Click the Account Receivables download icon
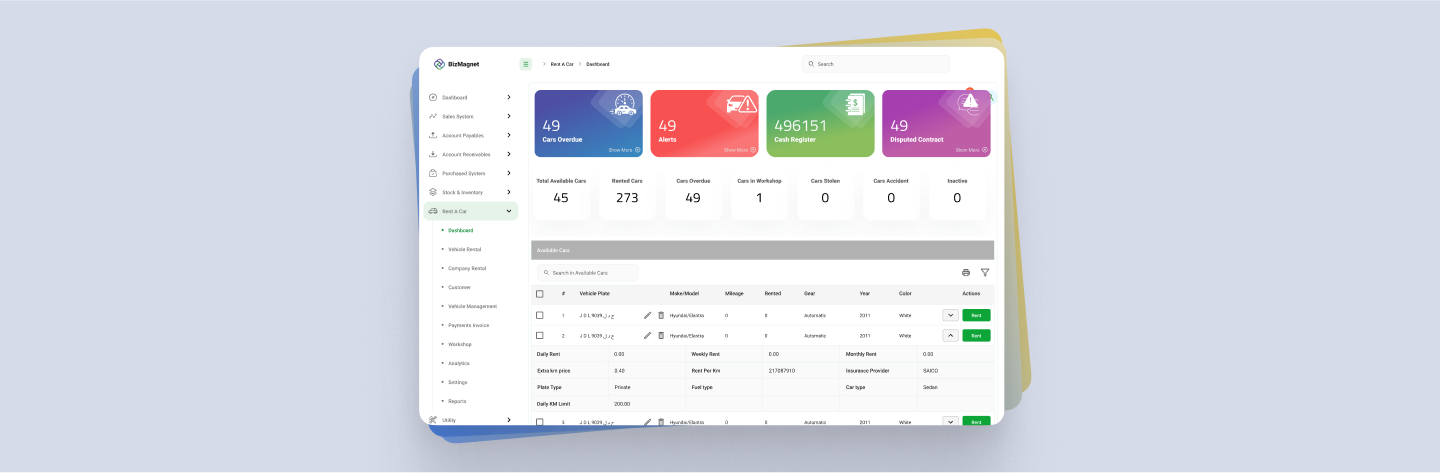Image resolution: width=1441 pixels, height=473 pixels. click(433, 154)
